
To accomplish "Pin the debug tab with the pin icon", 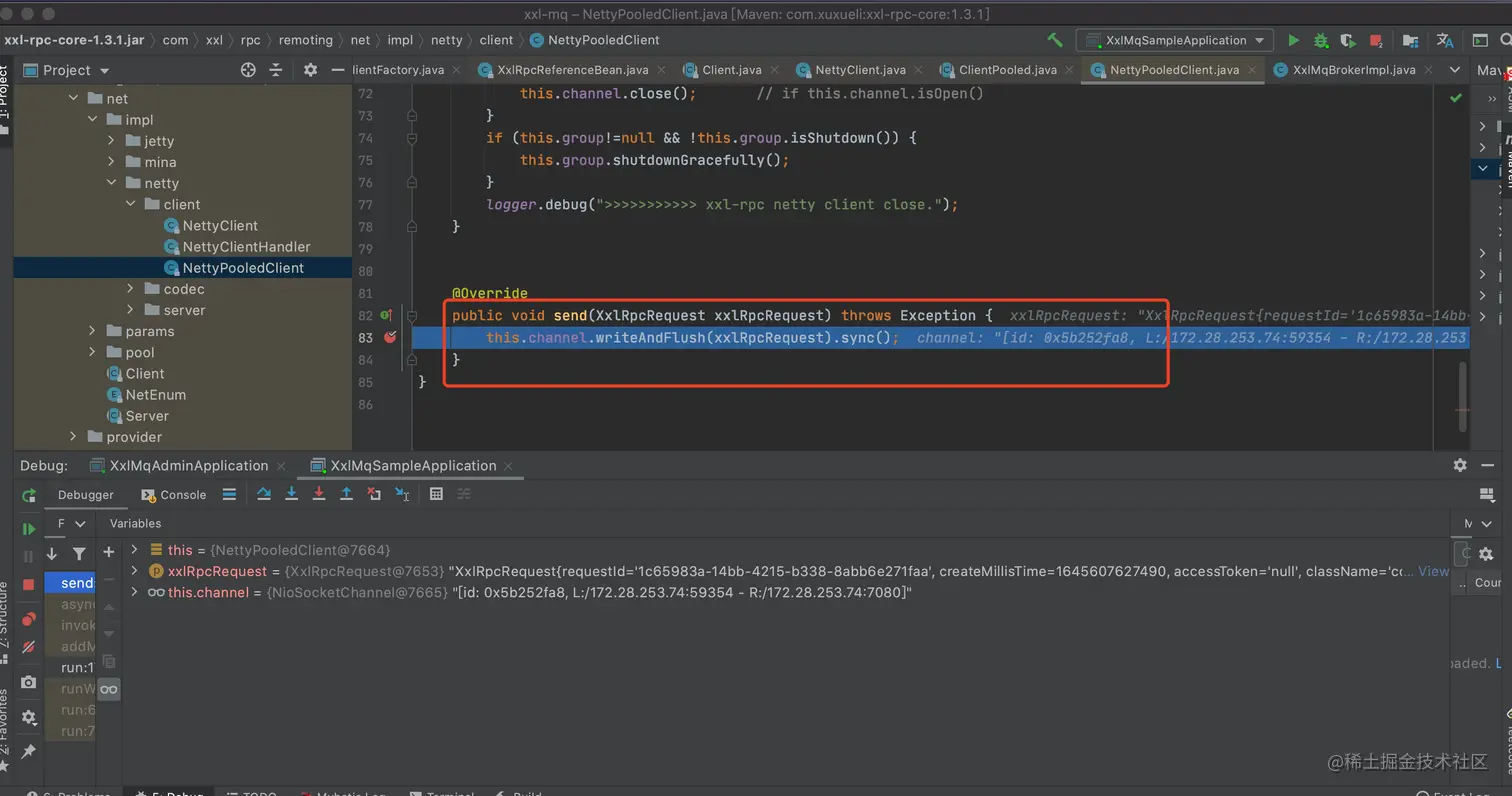I will point(29,751).
